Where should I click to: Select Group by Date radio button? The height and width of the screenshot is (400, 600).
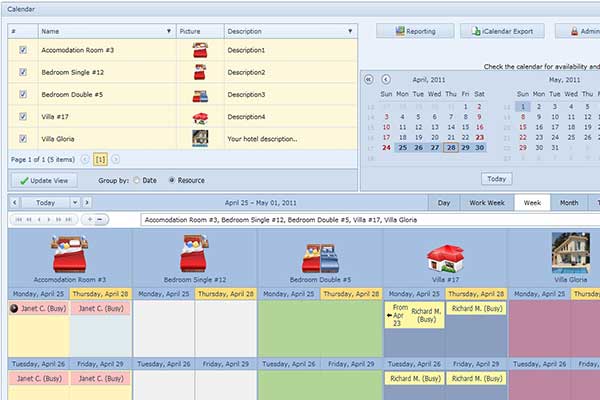pyautogui.click(x=137, y=180)
